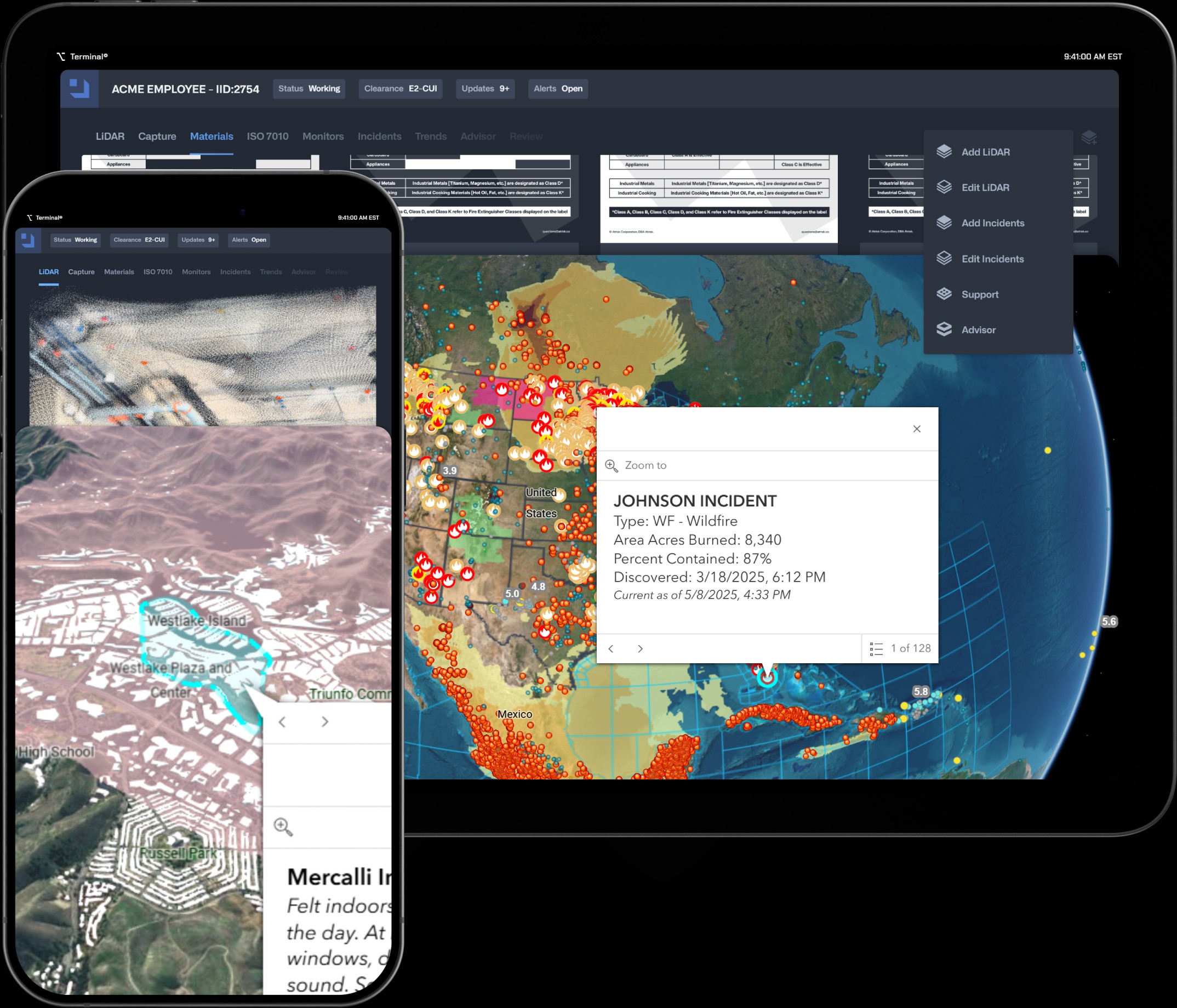The height and width of the screenshot is (1008, 1177).
Task: Click the Advisor menu icon
Action: click(944, 329)
